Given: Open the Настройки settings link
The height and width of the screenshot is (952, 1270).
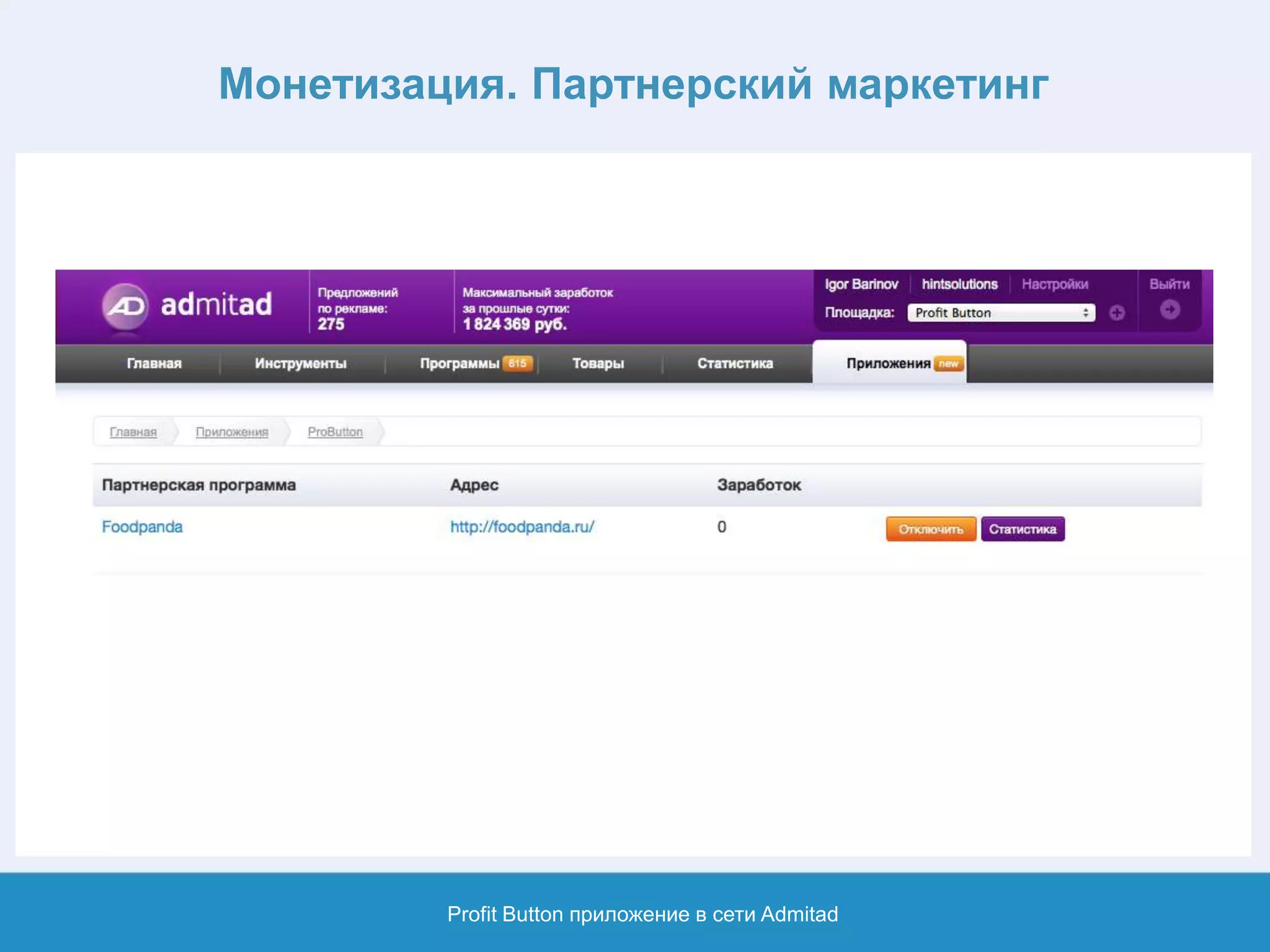Looking at the screenshot, I should tap(1055, 284).
